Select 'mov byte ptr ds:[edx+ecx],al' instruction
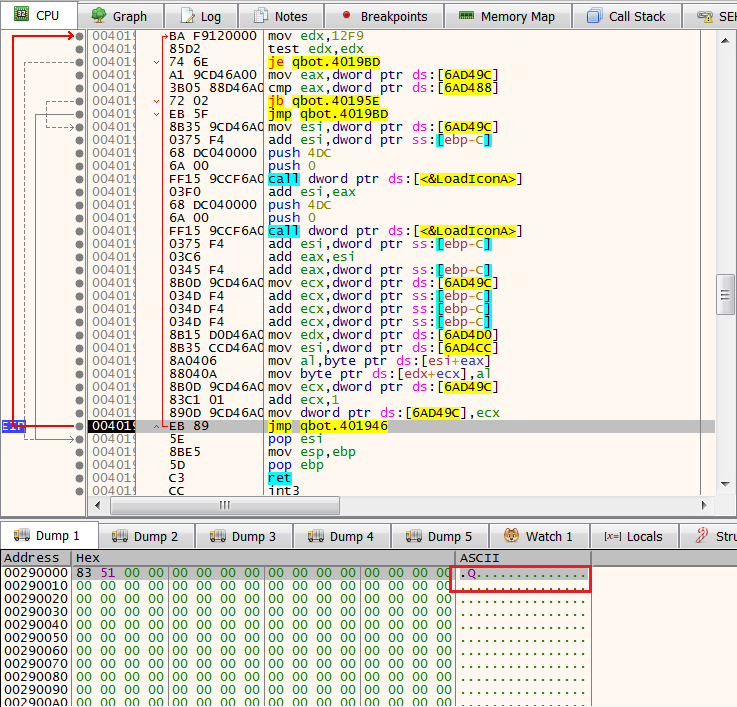This screenshot has width=737, height=707. (379, 374)
